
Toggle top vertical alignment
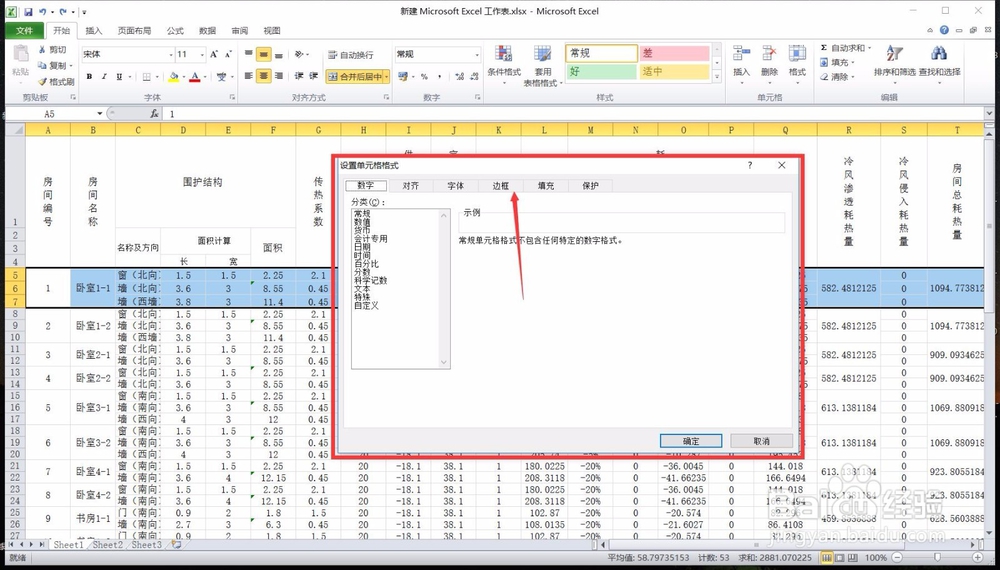pos(249,55)
